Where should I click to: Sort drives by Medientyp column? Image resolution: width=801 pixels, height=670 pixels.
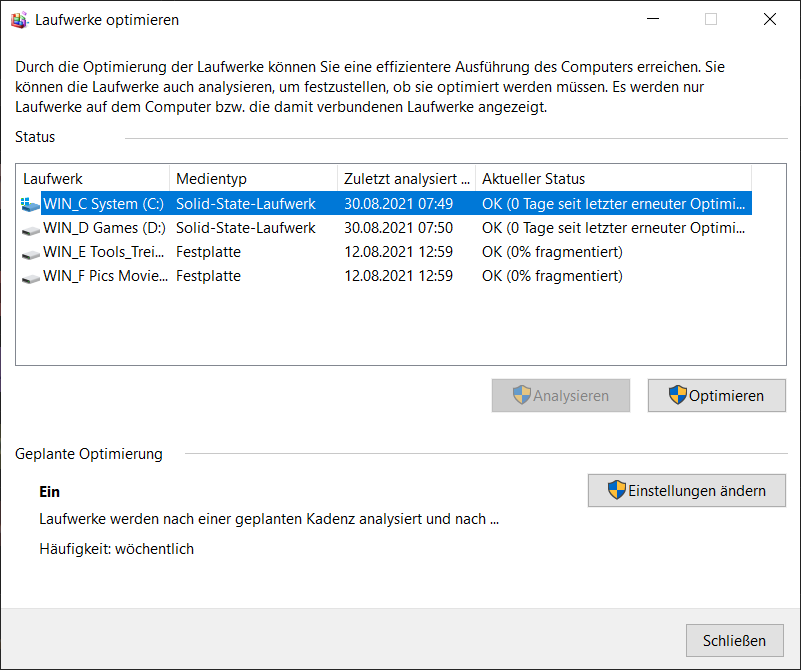pos(252,179)
